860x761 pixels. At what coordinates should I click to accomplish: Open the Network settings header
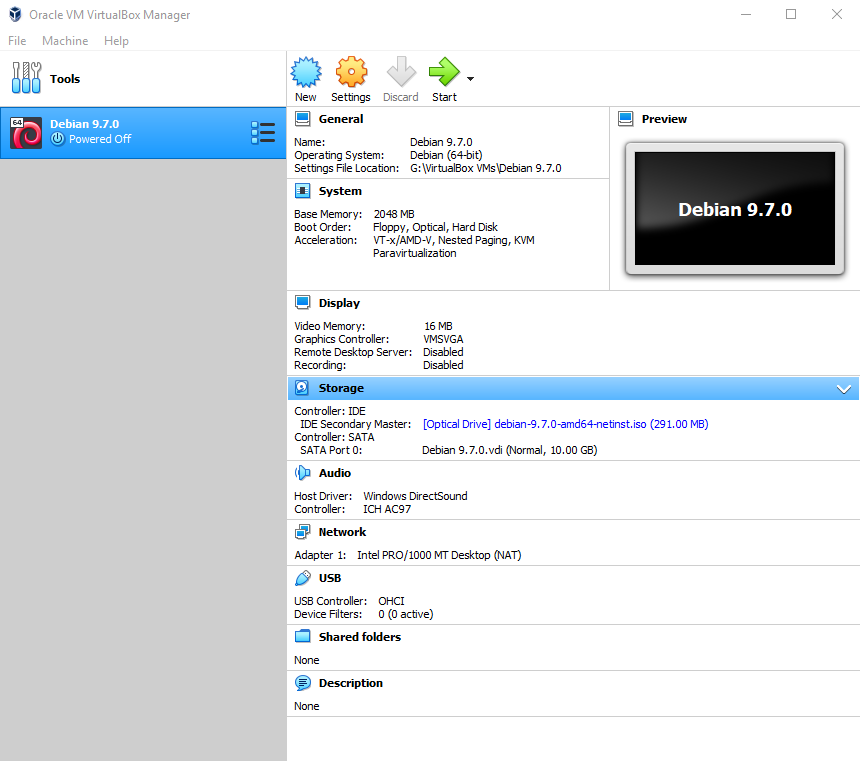(342, 532)
